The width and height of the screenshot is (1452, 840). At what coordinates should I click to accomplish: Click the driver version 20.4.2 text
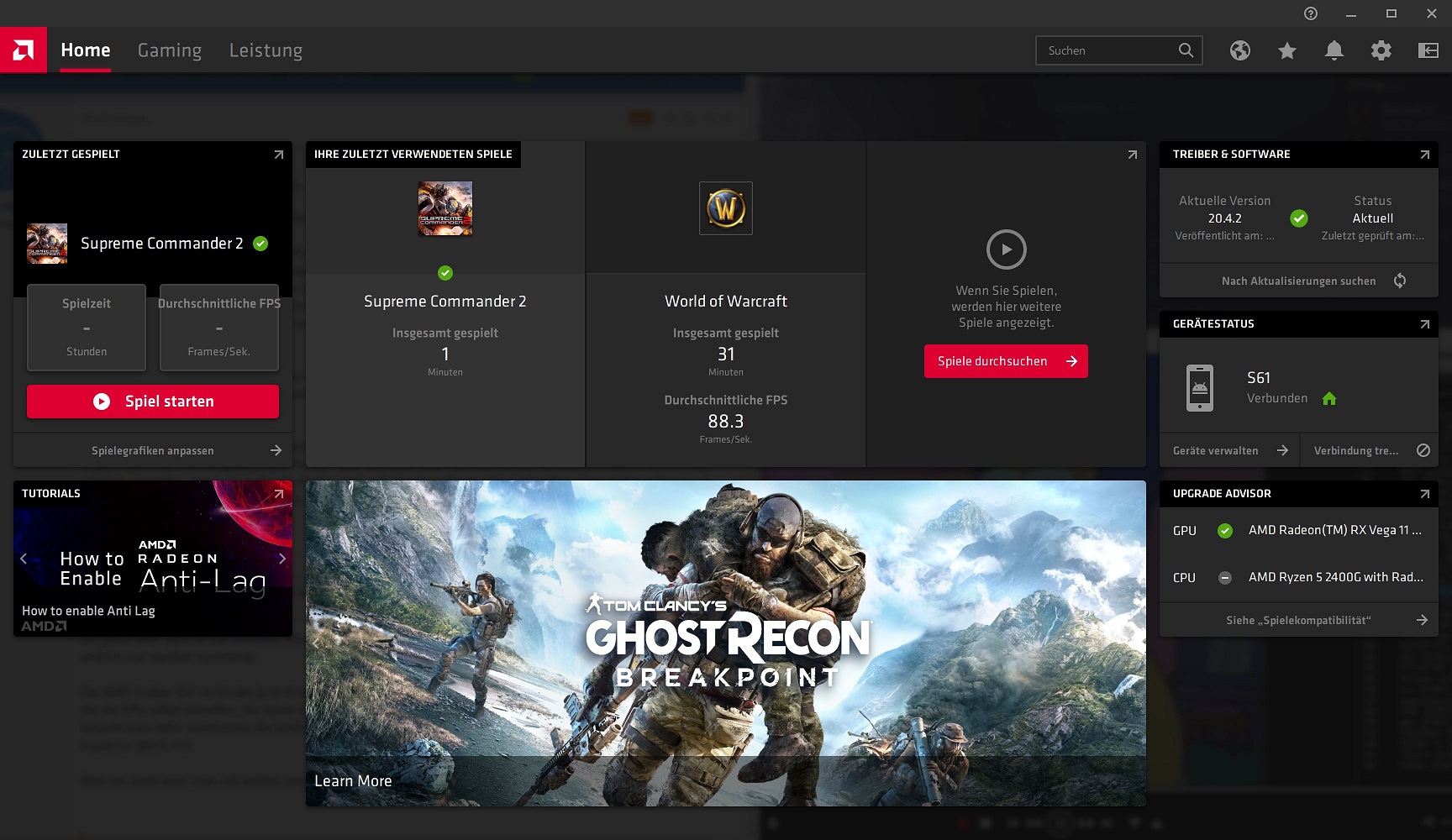click(1225, 218)
